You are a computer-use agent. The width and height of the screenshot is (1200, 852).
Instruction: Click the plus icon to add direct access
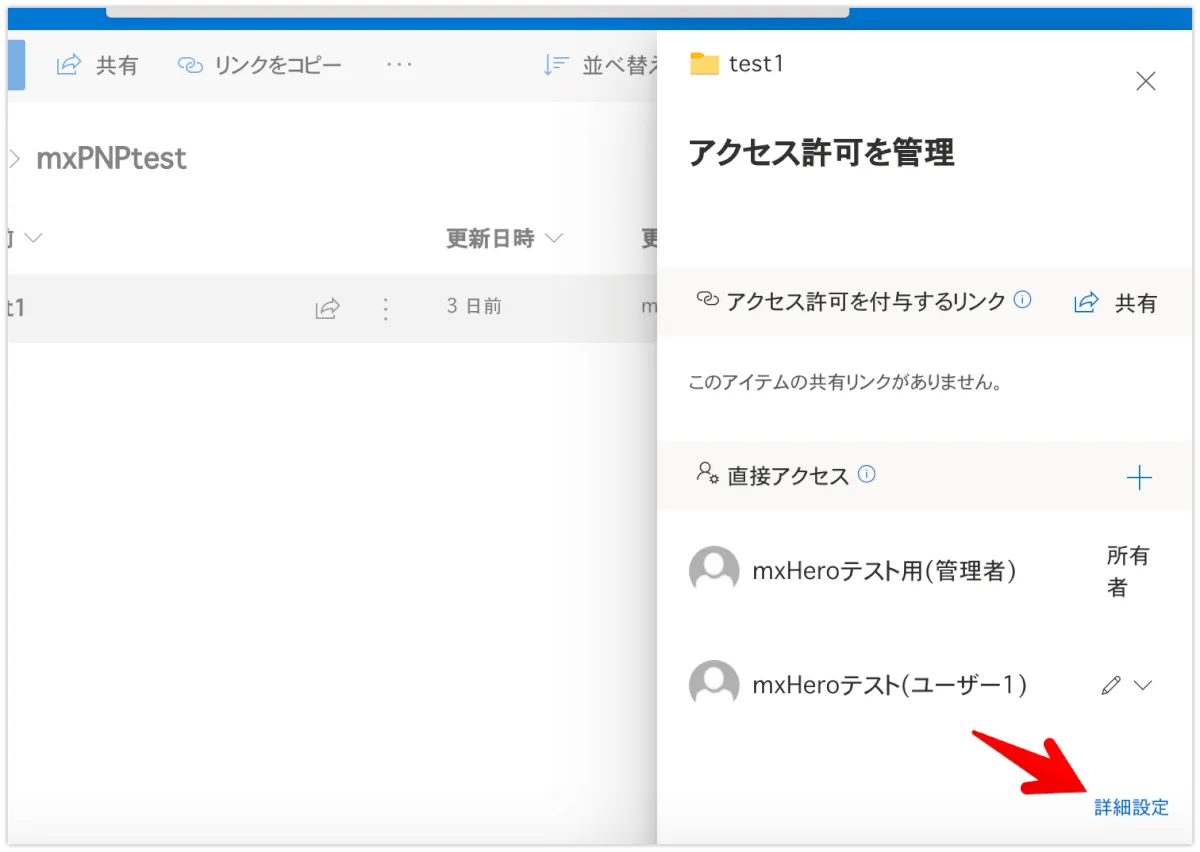click(x=1139, y=478)
